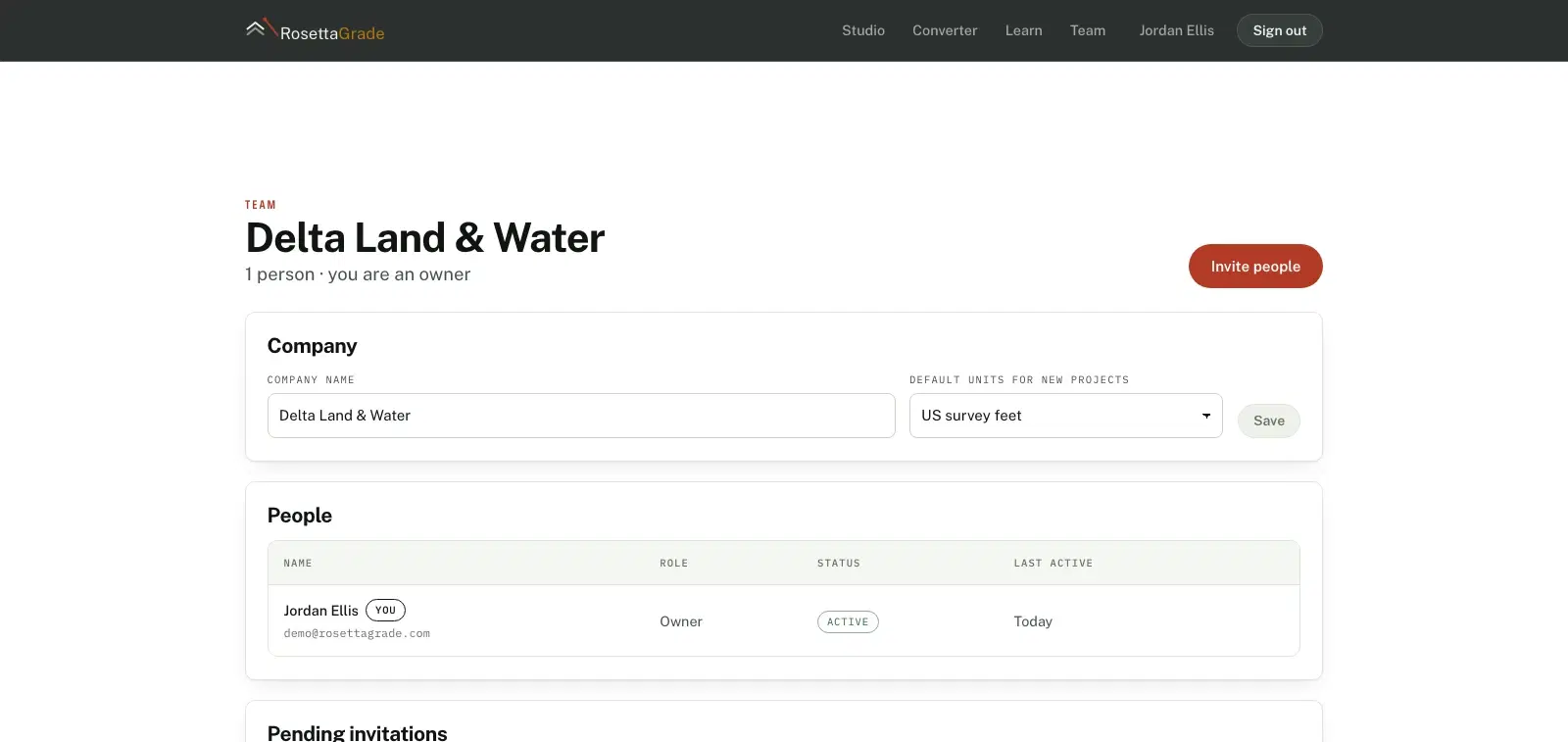
Task: Select Jordan Ellis name in People table
Action: 321,611
